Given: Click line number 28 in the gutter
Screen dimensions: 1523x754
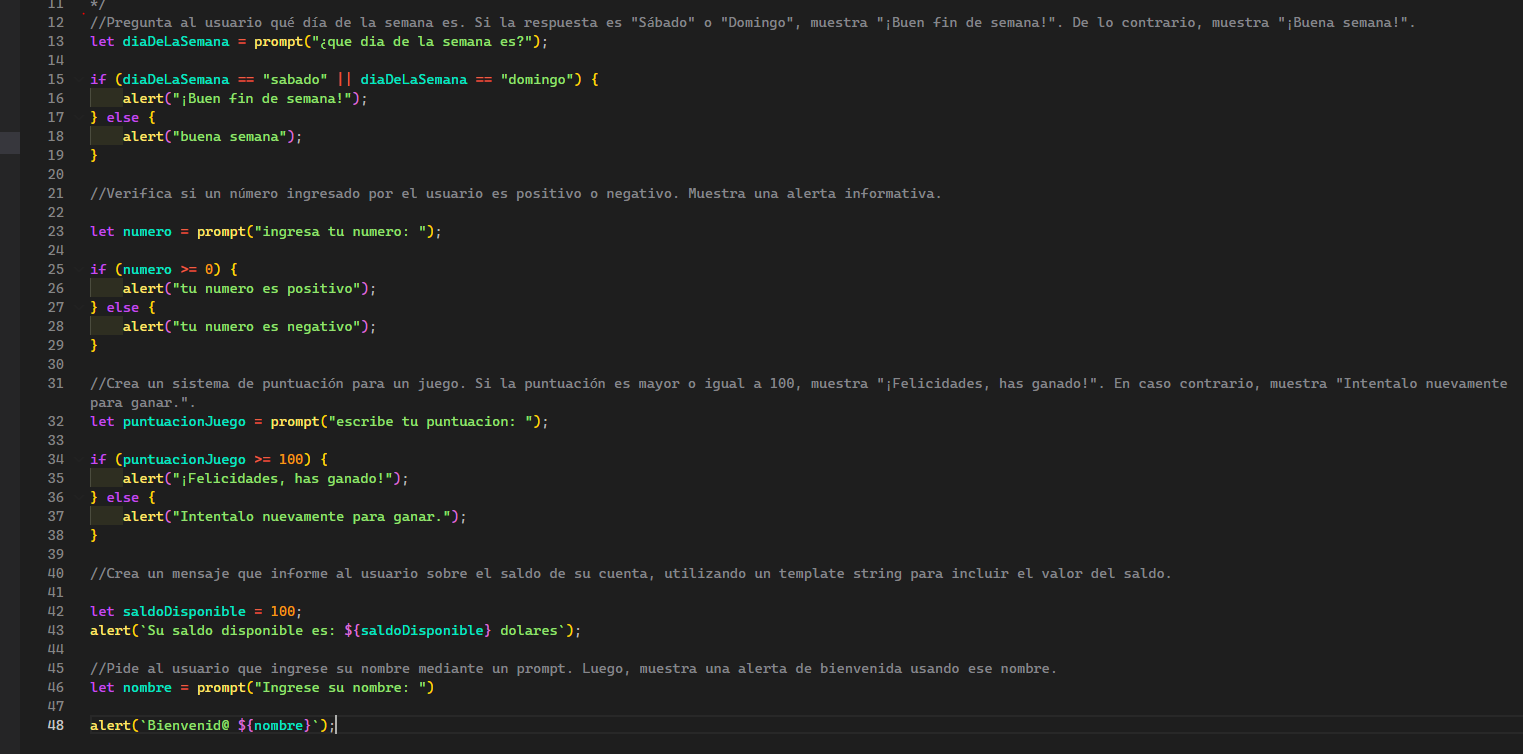Looking at the screenshot, I should tap(56, 326).
